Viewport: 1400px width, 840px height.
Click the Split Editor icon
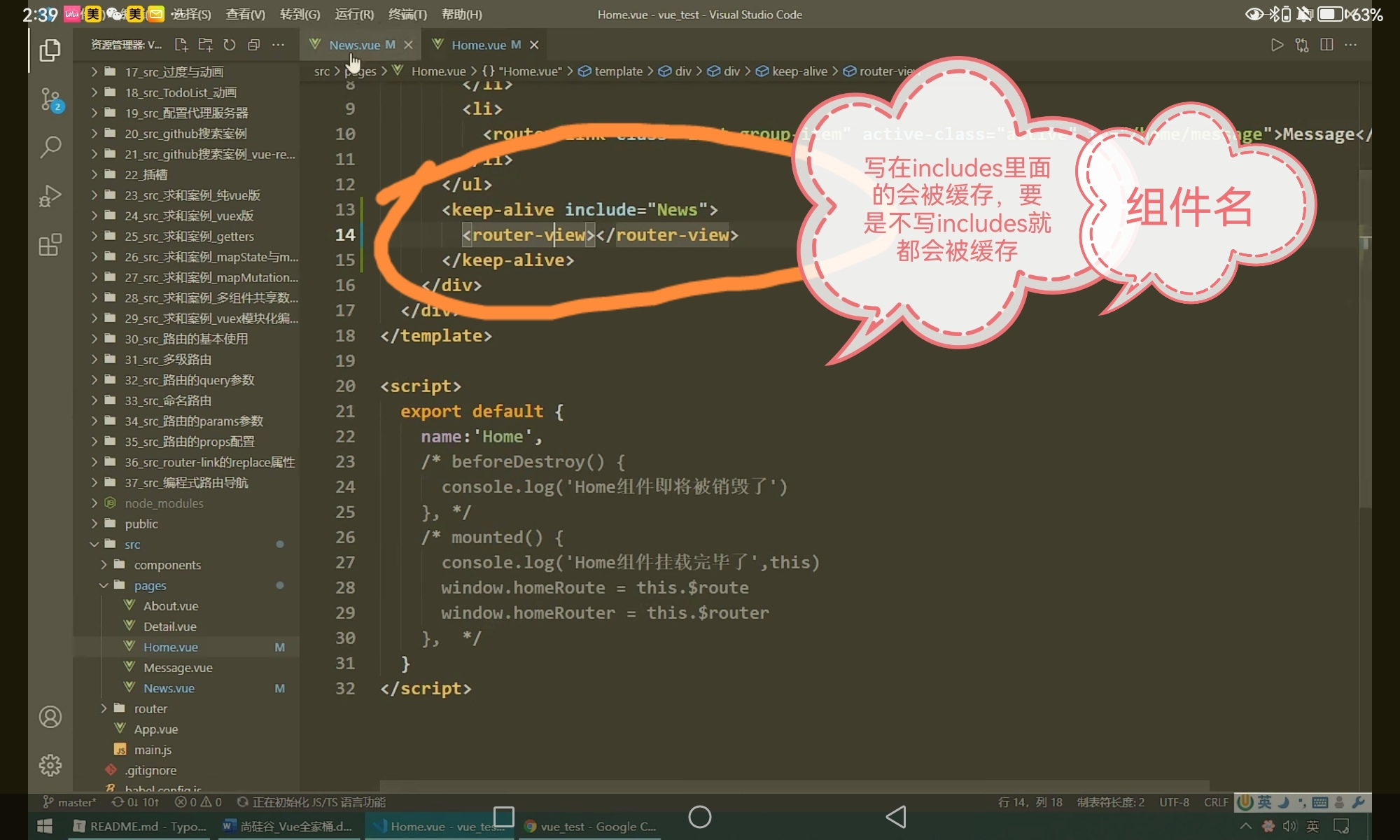[x=1326, y=45]
